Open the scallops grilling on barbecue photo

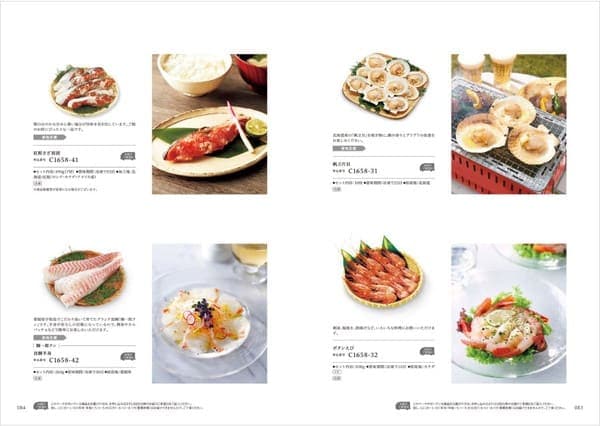[x=509, y=124]
